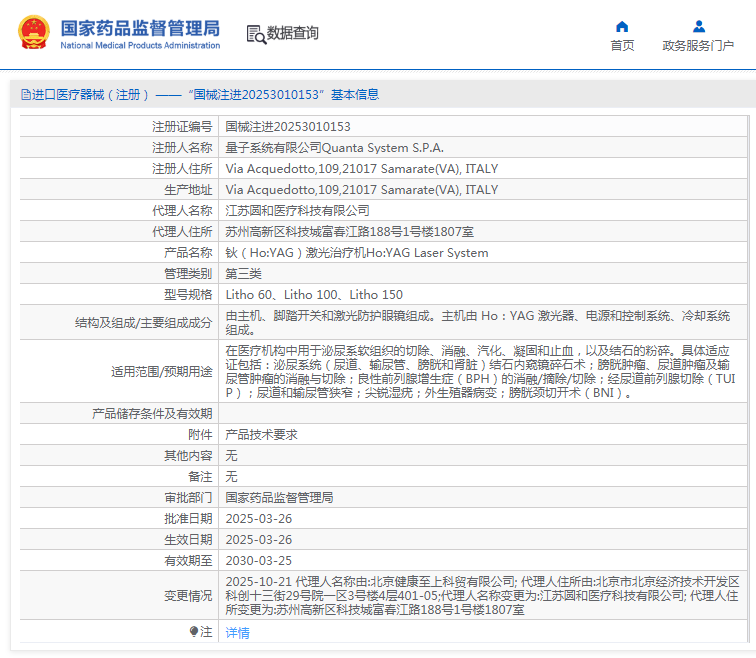756x658 pixels.
Task: Click 产品技术要求 in the 附件 row
Action: [x=261, y=435]
